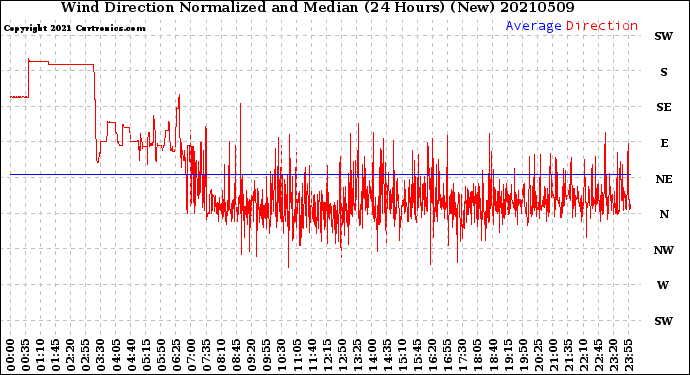Click the 02:20 time axis label

point(71,355)
